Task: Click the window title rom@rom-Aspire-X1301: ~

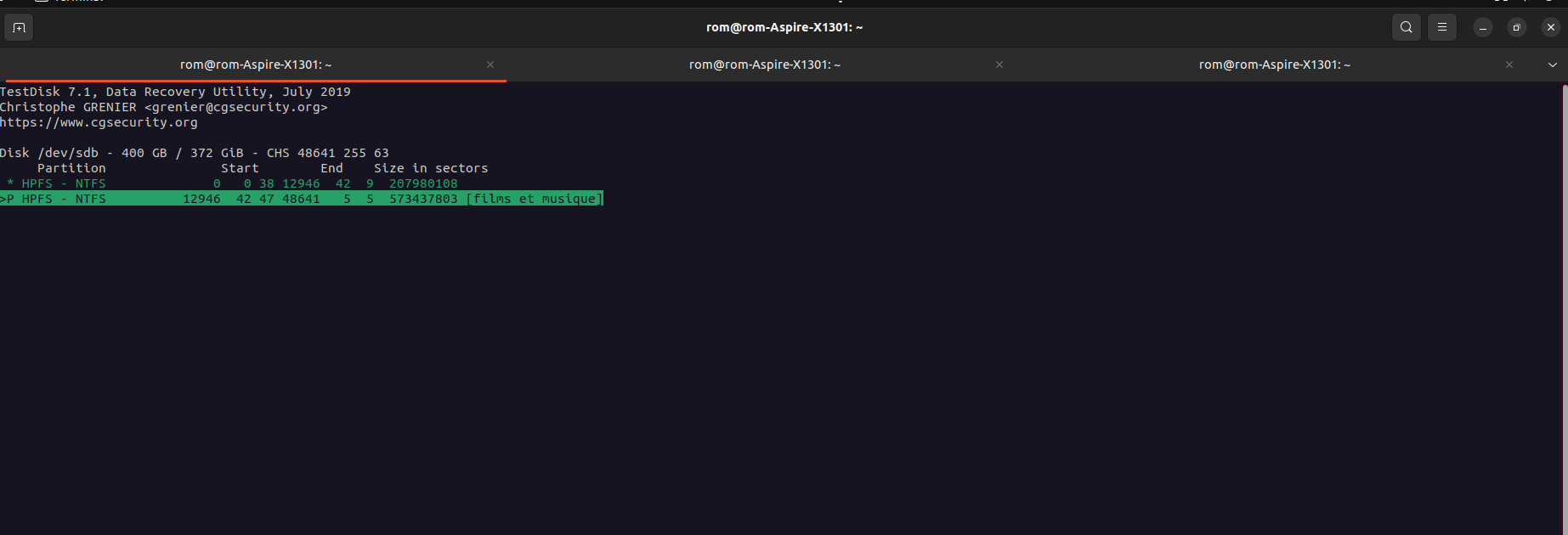Action: pos(784,27)
